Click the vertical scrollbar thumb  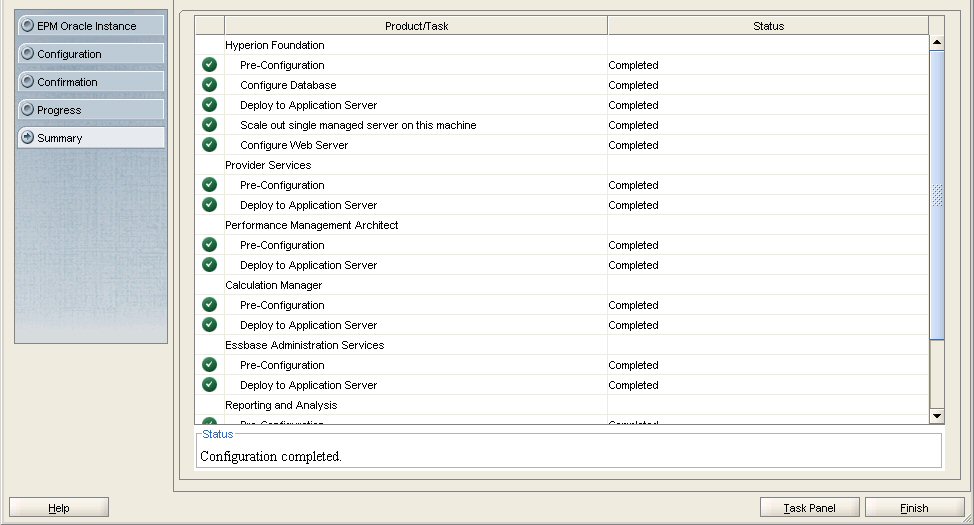point(937,195)
